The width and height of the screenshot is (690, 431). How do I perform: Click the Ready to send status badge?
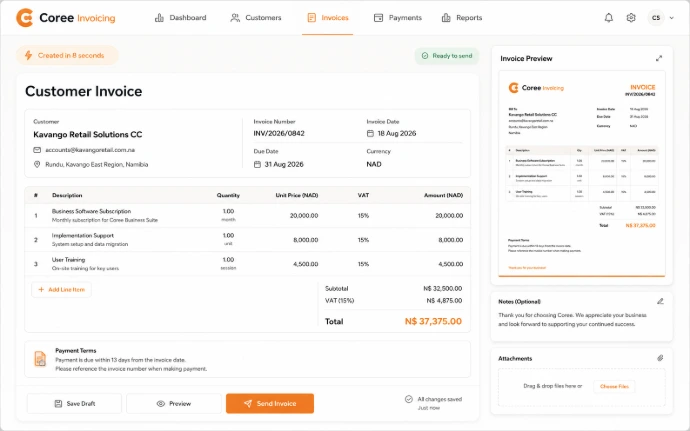[x=447, y=56]
